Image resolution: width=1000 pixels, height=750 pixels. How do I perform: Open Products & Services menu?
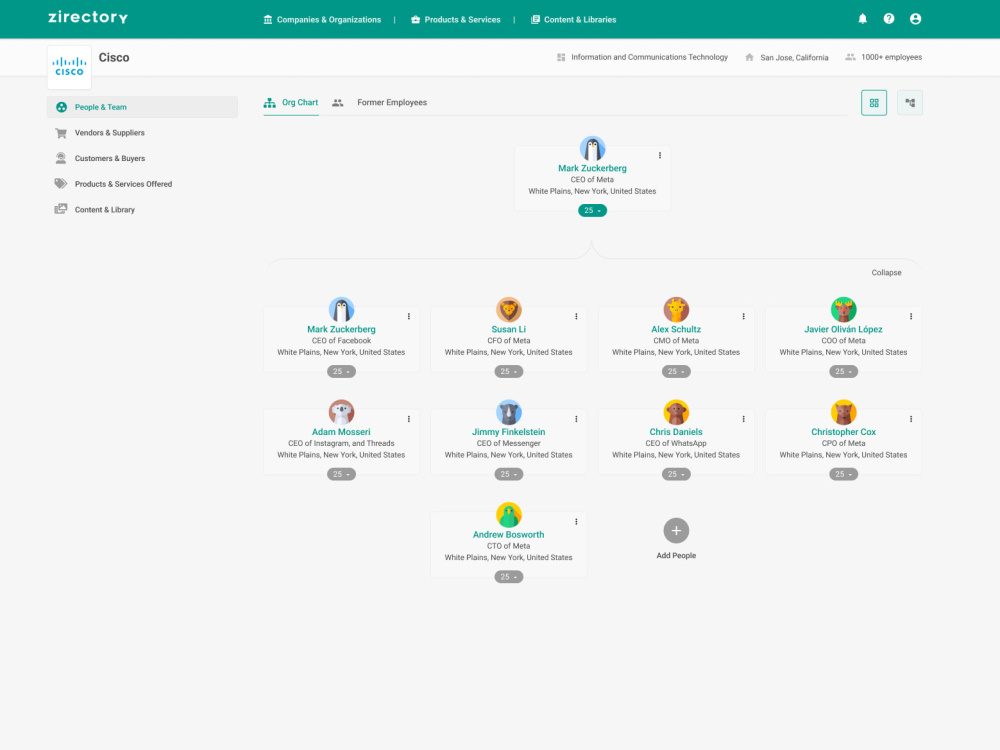[456, 20]
